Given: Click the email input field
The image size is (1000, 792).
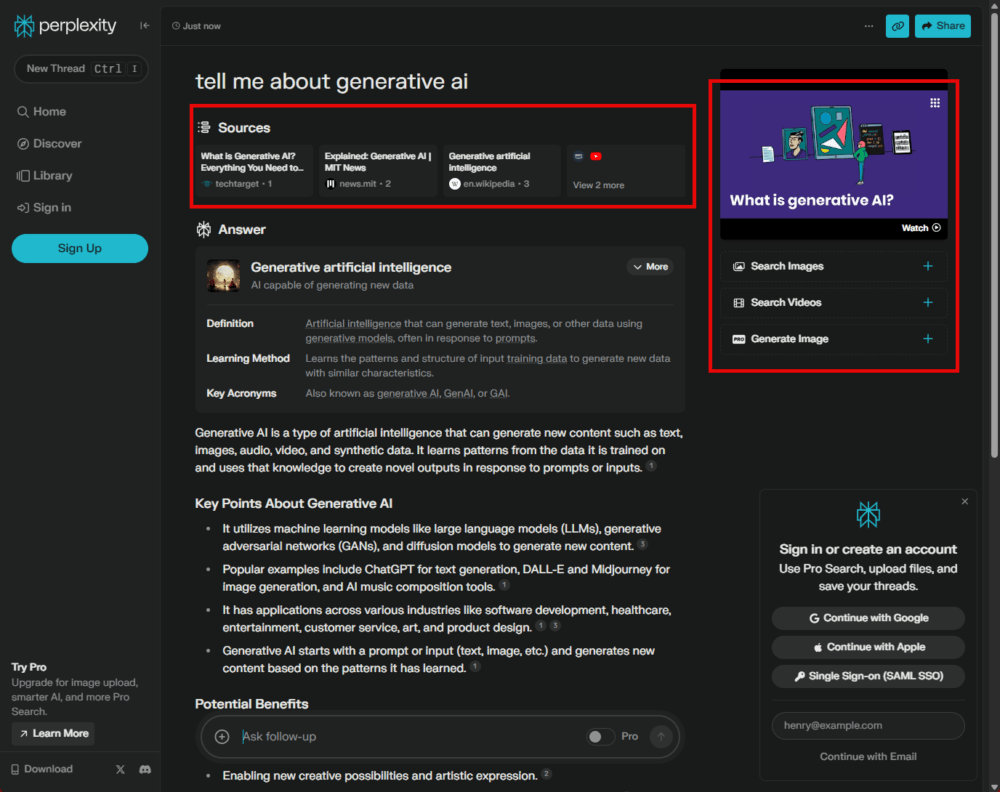Looking at the screenshot, I should (868, 726).
